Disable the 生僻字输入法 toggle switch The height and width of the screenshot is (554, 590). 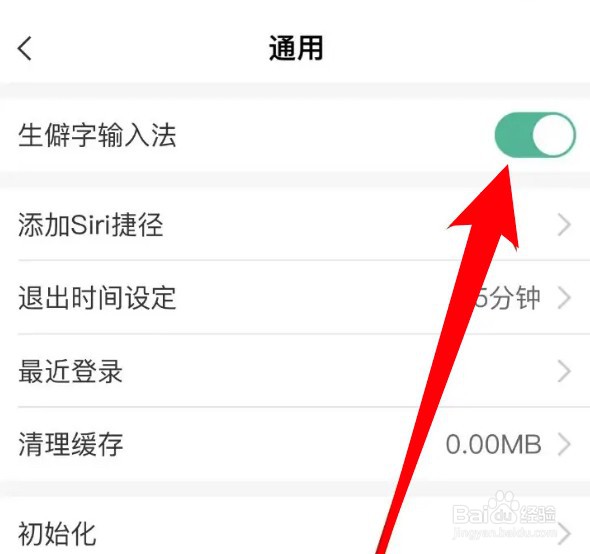(535, 134)
